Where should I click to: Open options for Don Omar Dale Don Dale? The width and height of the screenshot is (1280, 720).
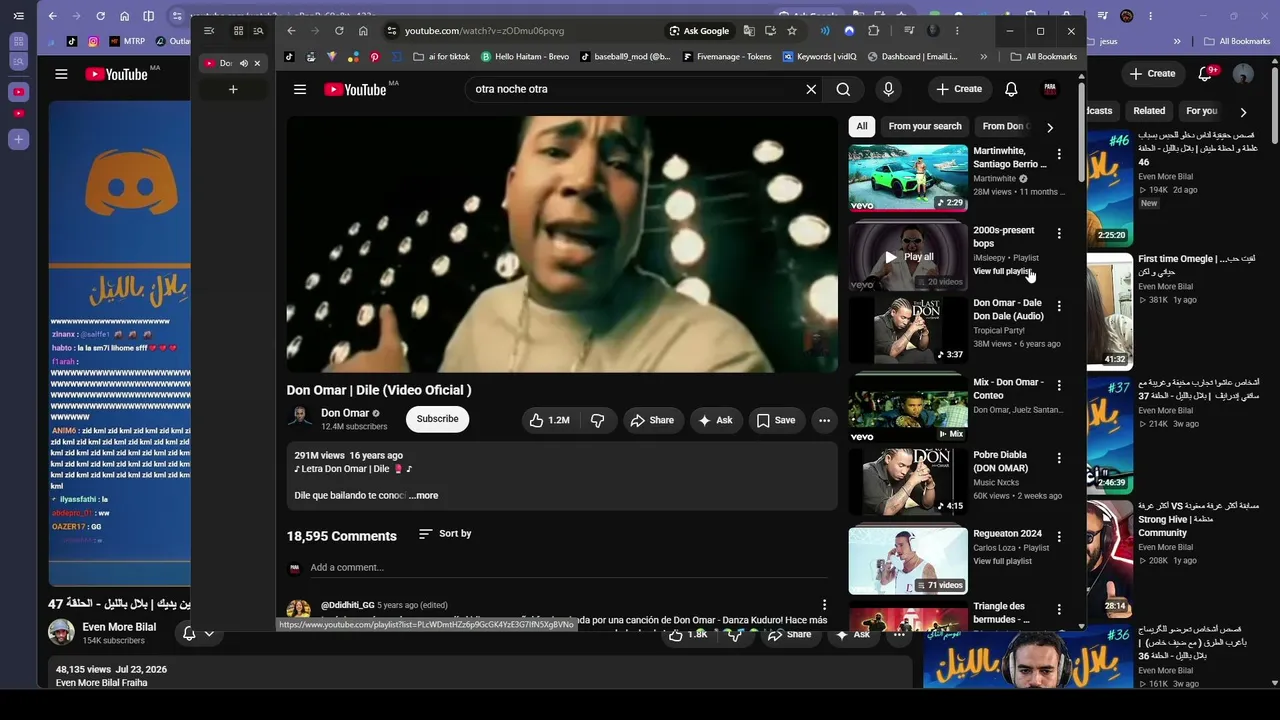(1059, 306)
